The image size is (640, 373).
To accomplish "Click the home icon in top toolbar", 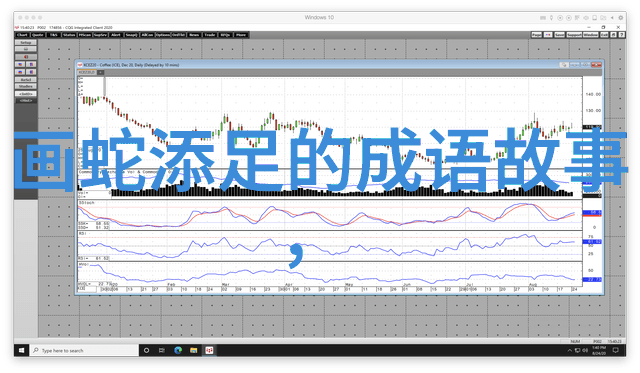I will [613, 35].
